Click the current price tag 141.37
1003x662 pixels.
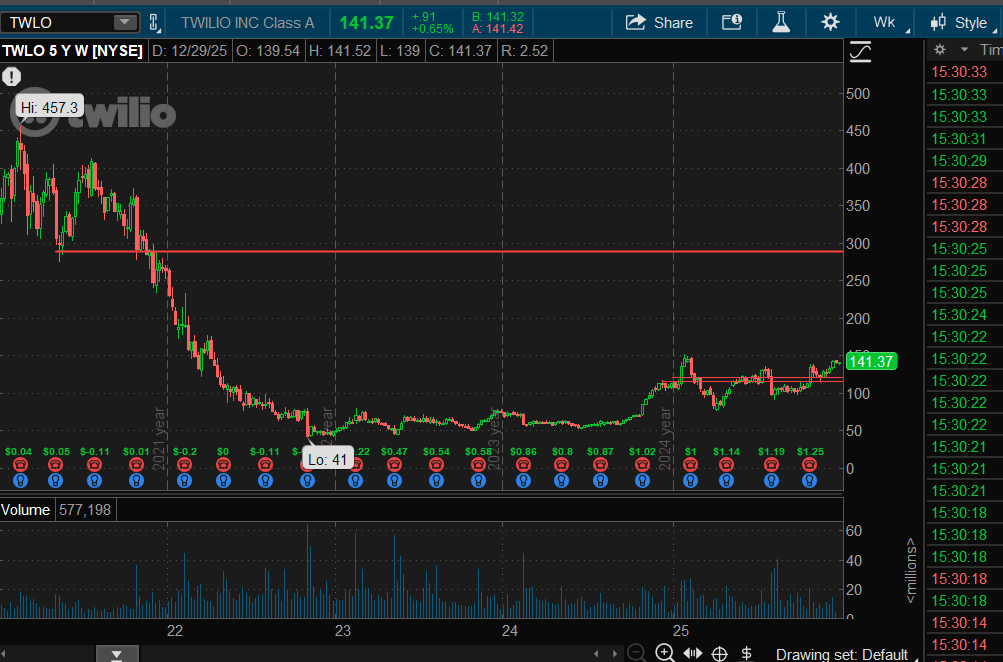pos(871,361)
